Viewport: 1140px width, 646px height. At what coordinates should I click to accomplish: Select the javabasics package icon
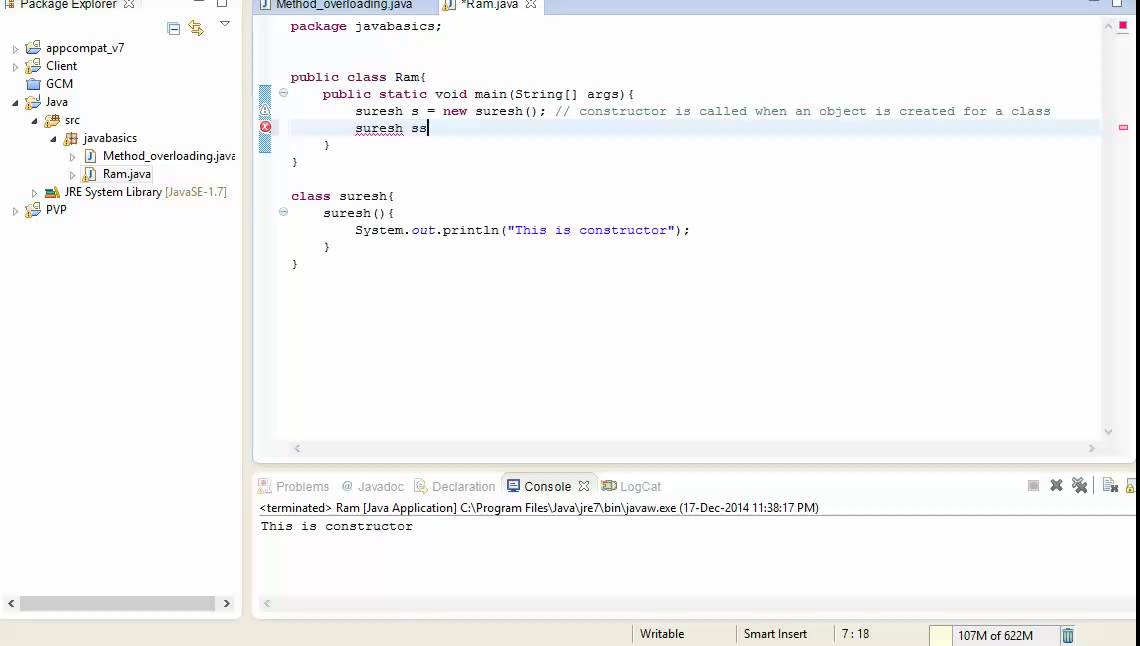(71, 138)
